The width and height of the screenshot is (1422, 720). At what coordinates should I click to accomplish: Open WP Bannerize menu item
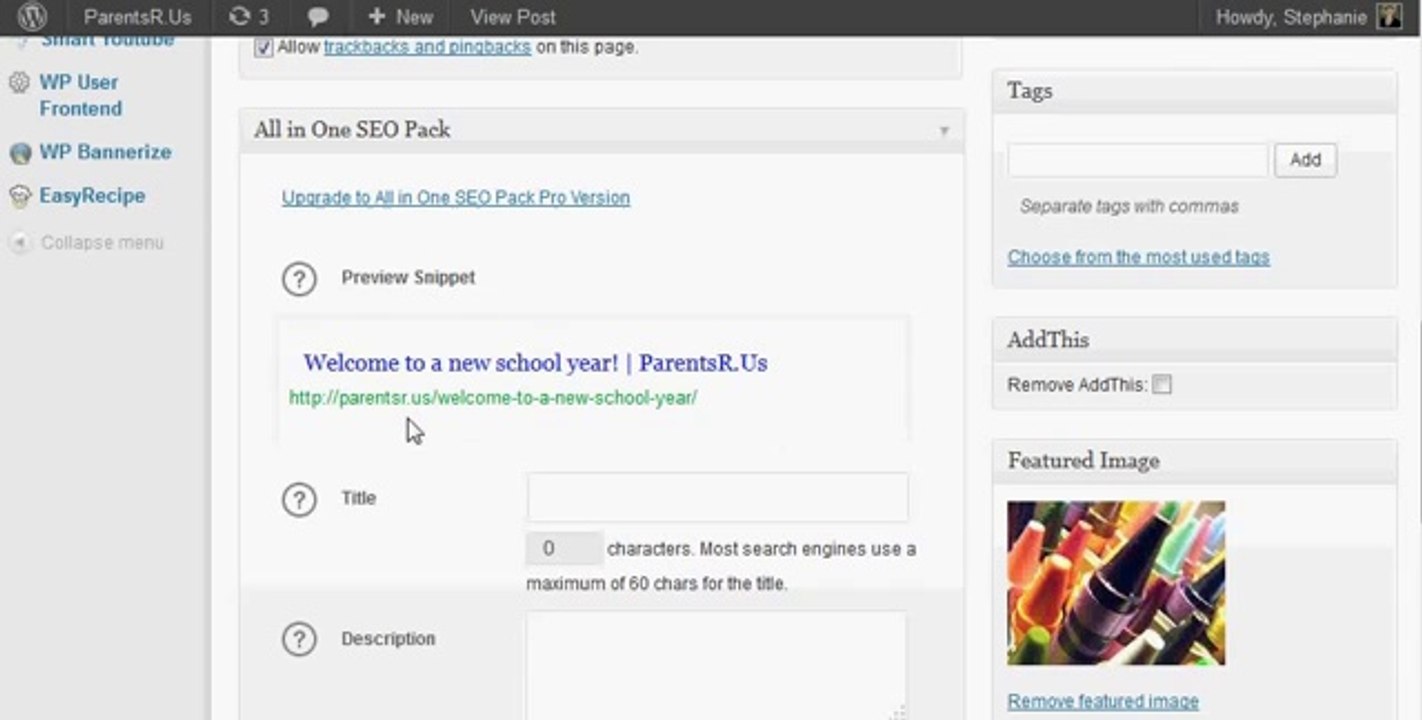tap(105, 152)
